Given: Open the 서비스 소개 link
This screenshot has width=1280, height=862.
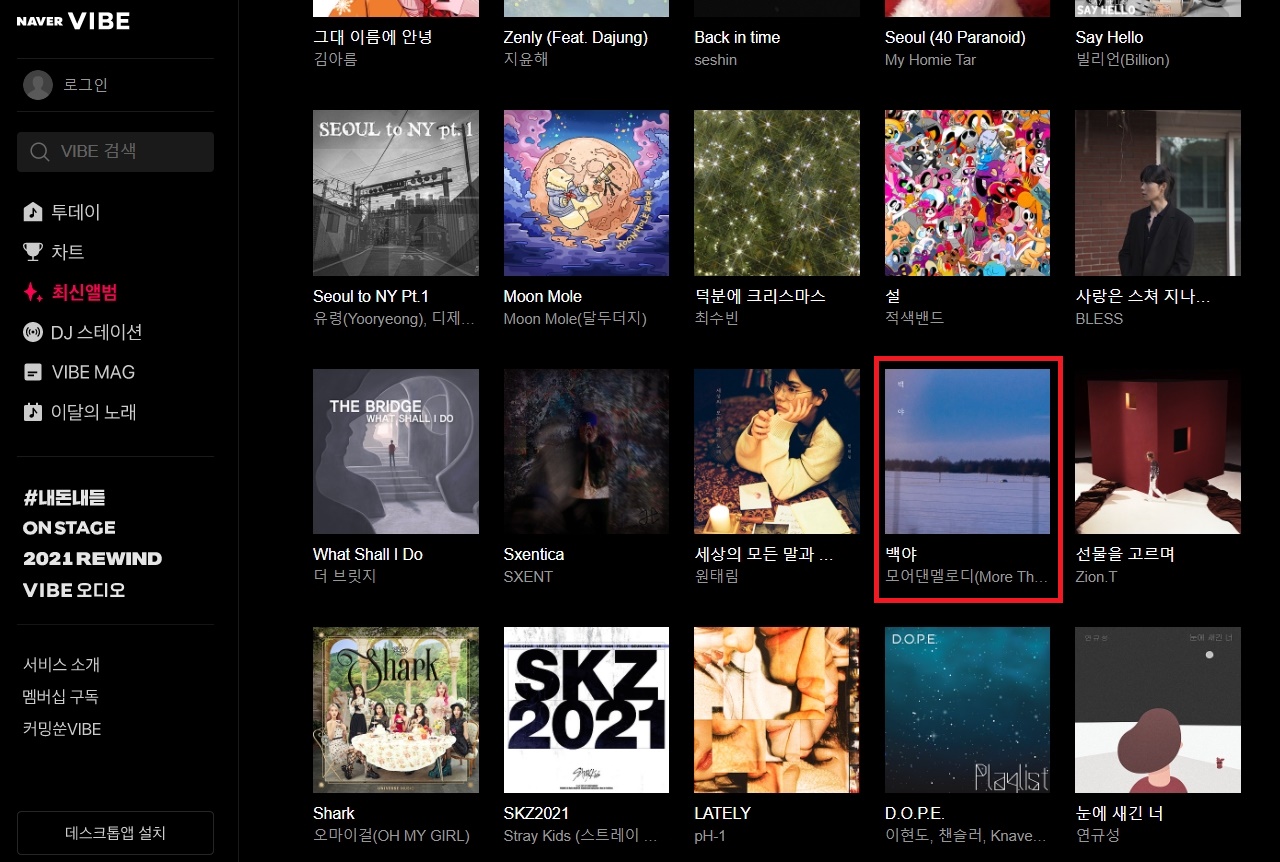Looking at the screenshot, I should [61, 665].
